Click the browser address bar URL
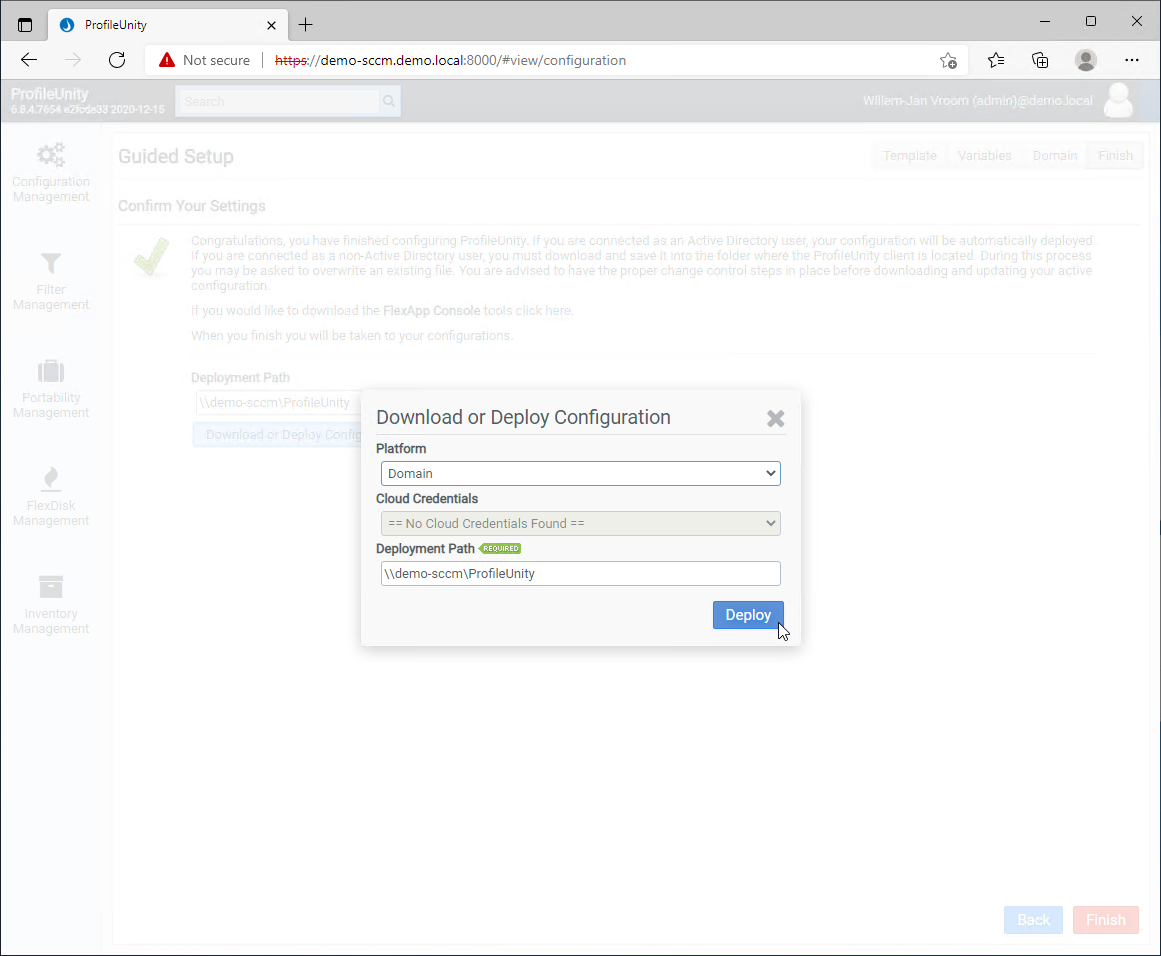Image resolution: width=1161 pixels, height=956 pixels. (450, 60)
